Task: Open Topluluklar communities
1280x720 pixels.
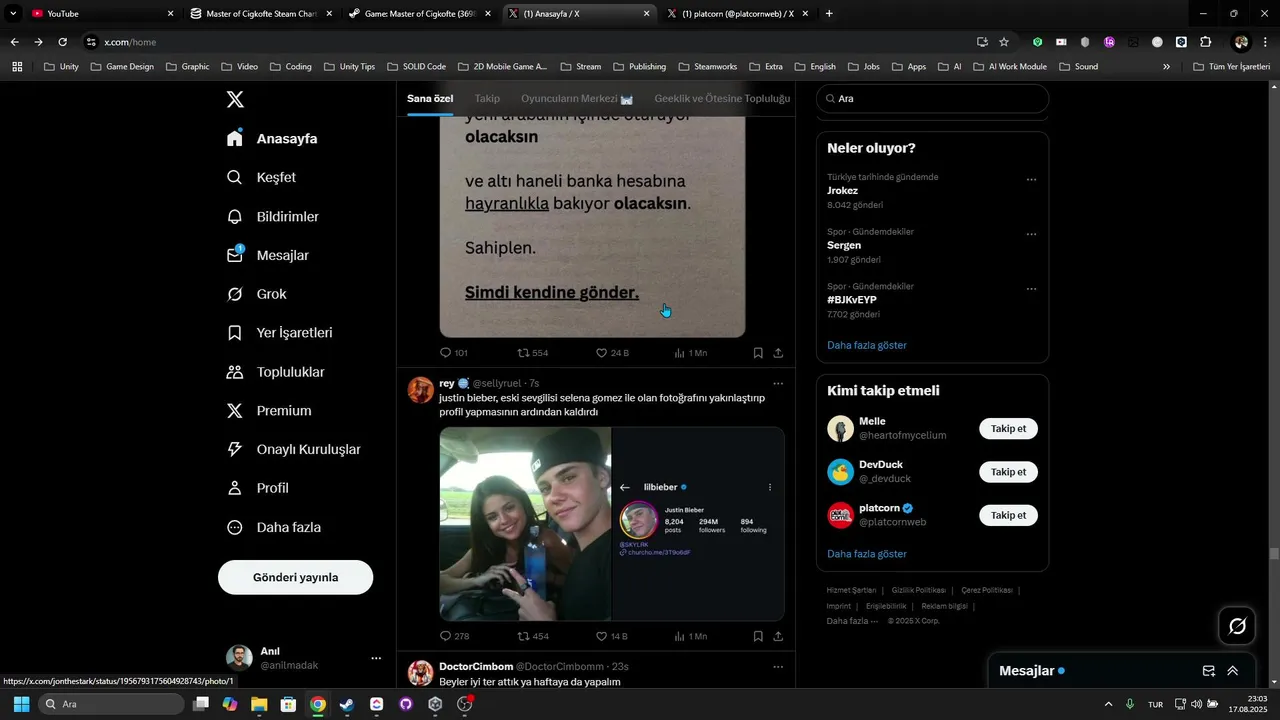Action: click(x=275, y=372)
